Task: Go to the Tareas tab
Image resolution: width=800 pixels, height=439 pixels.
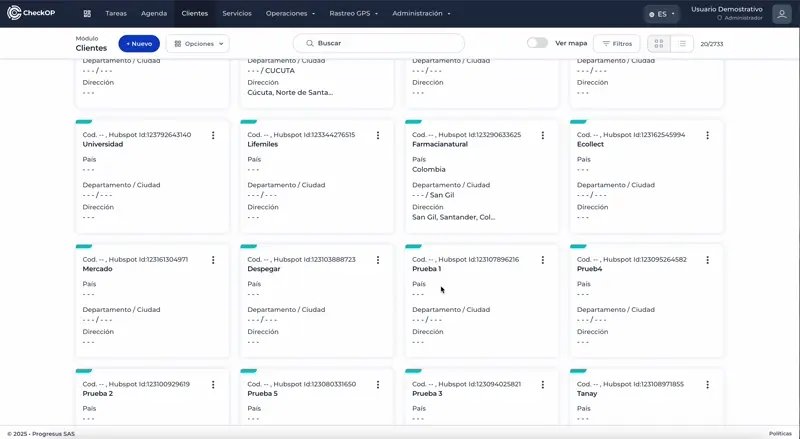Action: coord(116,14)
